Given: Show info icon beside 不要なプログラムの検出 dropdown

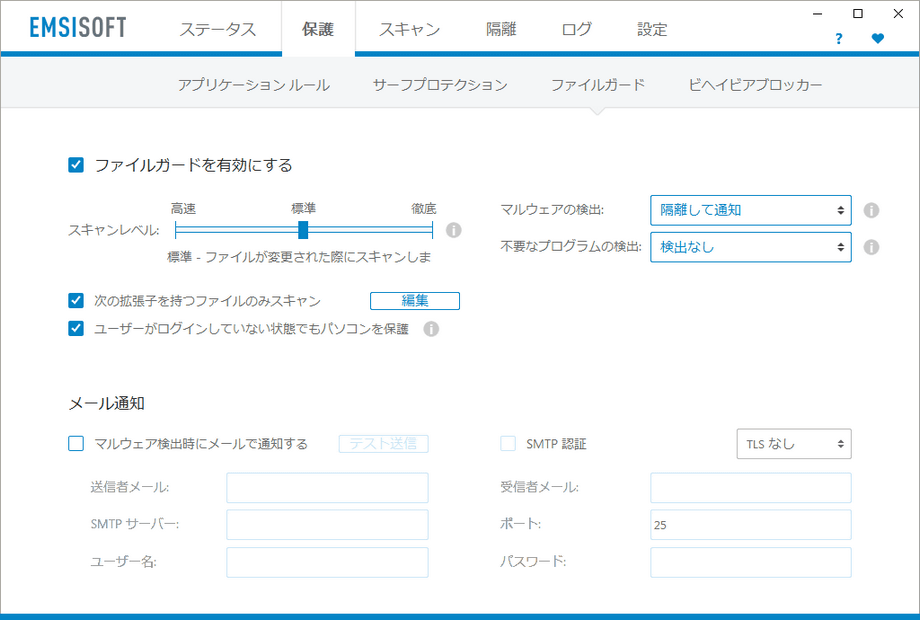Looking at the screenshot, I should (871, 247).
